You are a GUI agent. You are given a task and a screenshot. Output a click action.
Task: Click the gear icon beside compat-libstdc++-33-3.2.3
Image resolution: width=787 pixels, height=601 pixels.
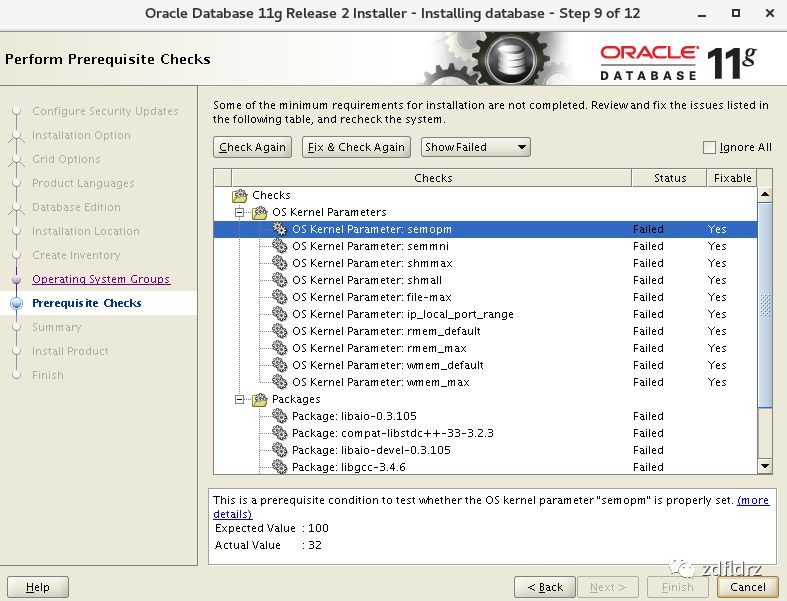(279, 433)
